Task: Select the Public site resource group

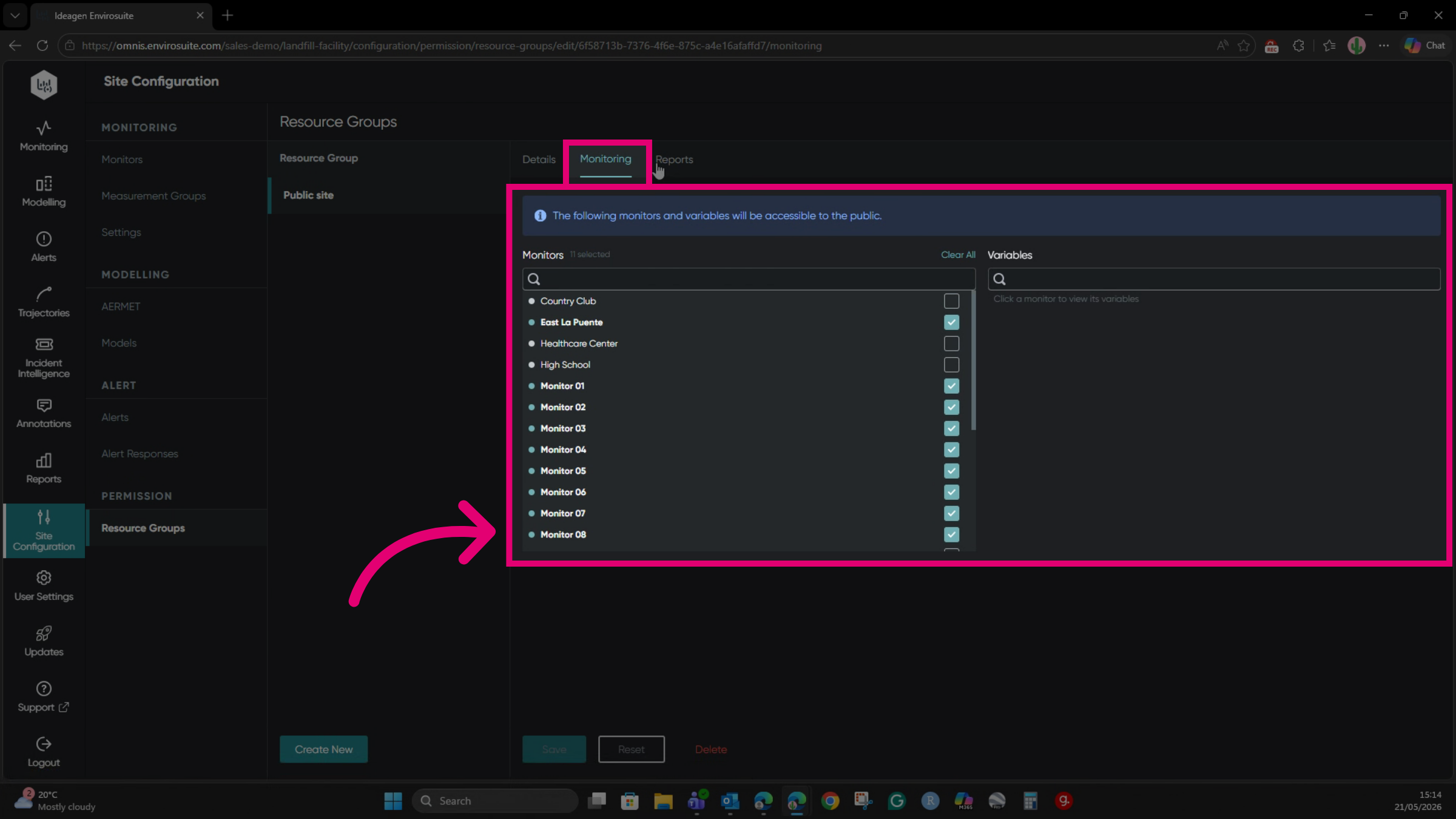Action: 388,195
